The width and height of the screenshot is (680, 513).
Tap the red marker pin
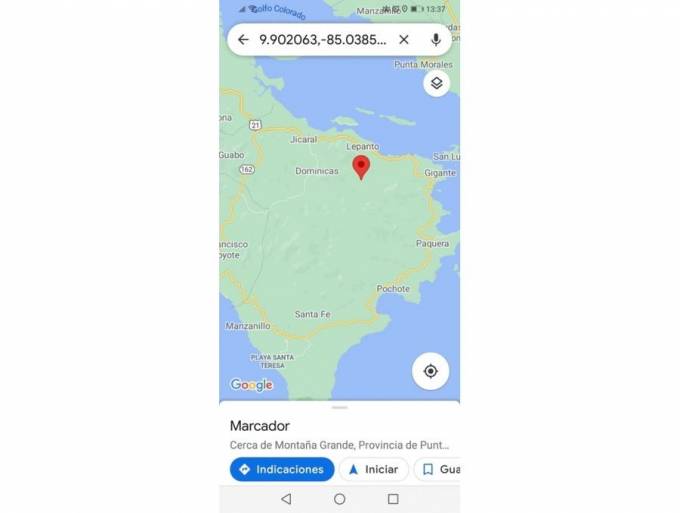click(x=361, y=168)
